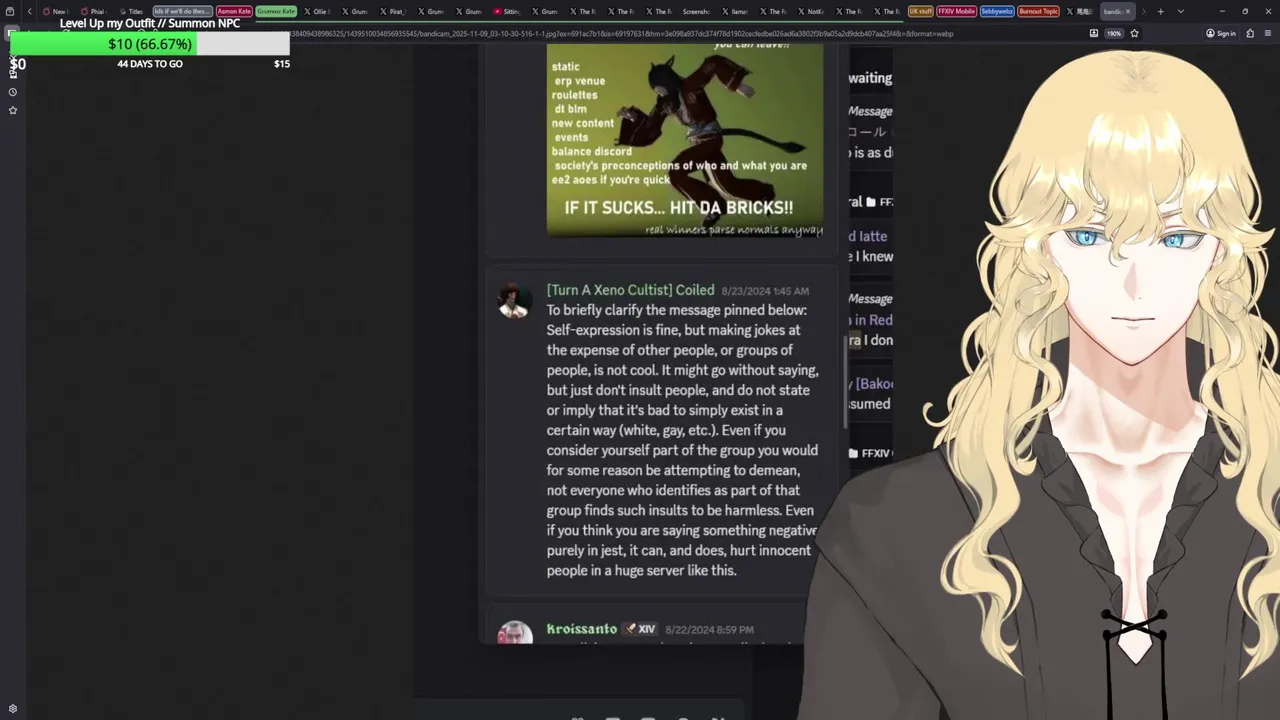Switch to the llama tab
This screenshot has width=1280, height=720.
click(x=734, y=11)
